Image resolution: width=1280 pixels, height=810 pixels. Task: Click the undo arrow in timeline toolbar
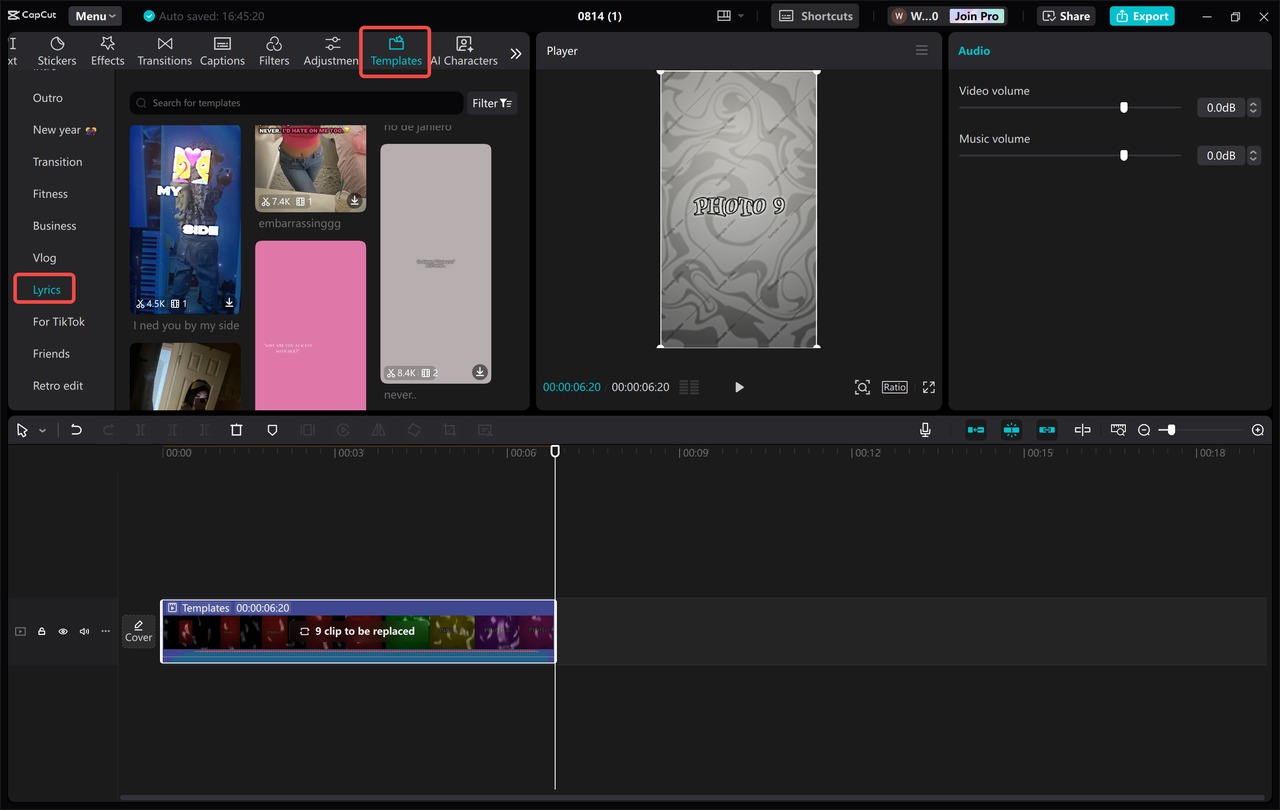tap(76, 430)
